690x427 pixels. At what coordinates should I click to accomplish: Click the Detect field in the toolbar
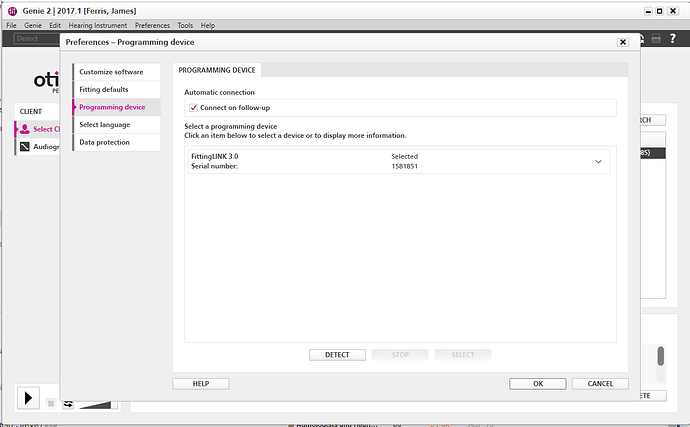click(37, 39)
